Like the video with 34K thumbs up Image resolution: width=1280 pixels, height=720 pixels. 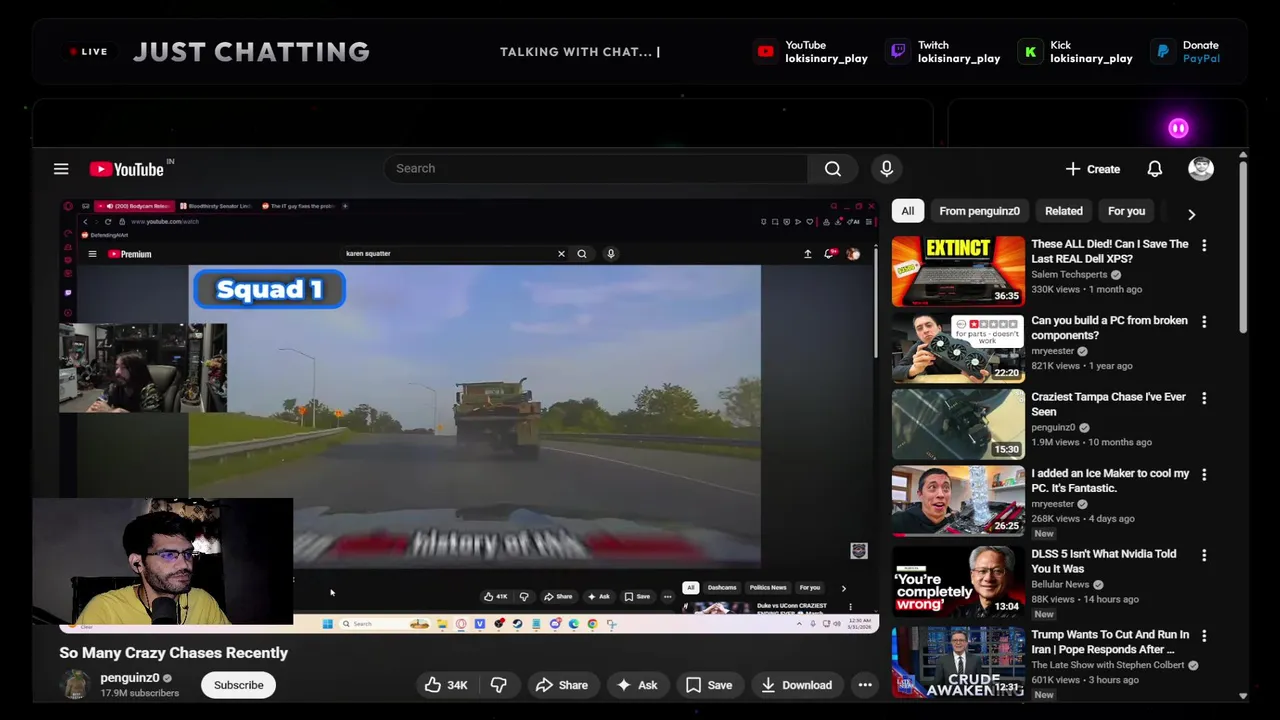pos(446,685)
